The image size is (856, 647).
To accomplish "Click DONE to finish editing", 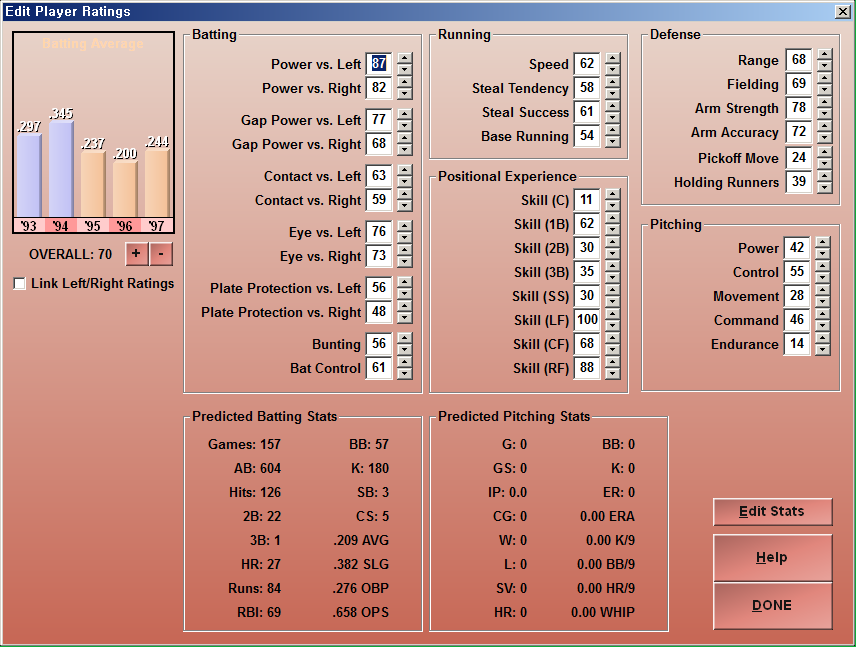I will [772, 605].
